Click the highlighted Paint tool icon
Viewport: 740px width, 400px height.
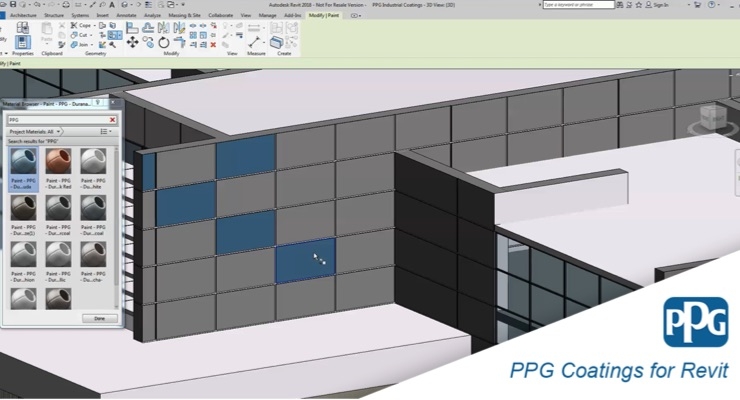pos(115,35)
